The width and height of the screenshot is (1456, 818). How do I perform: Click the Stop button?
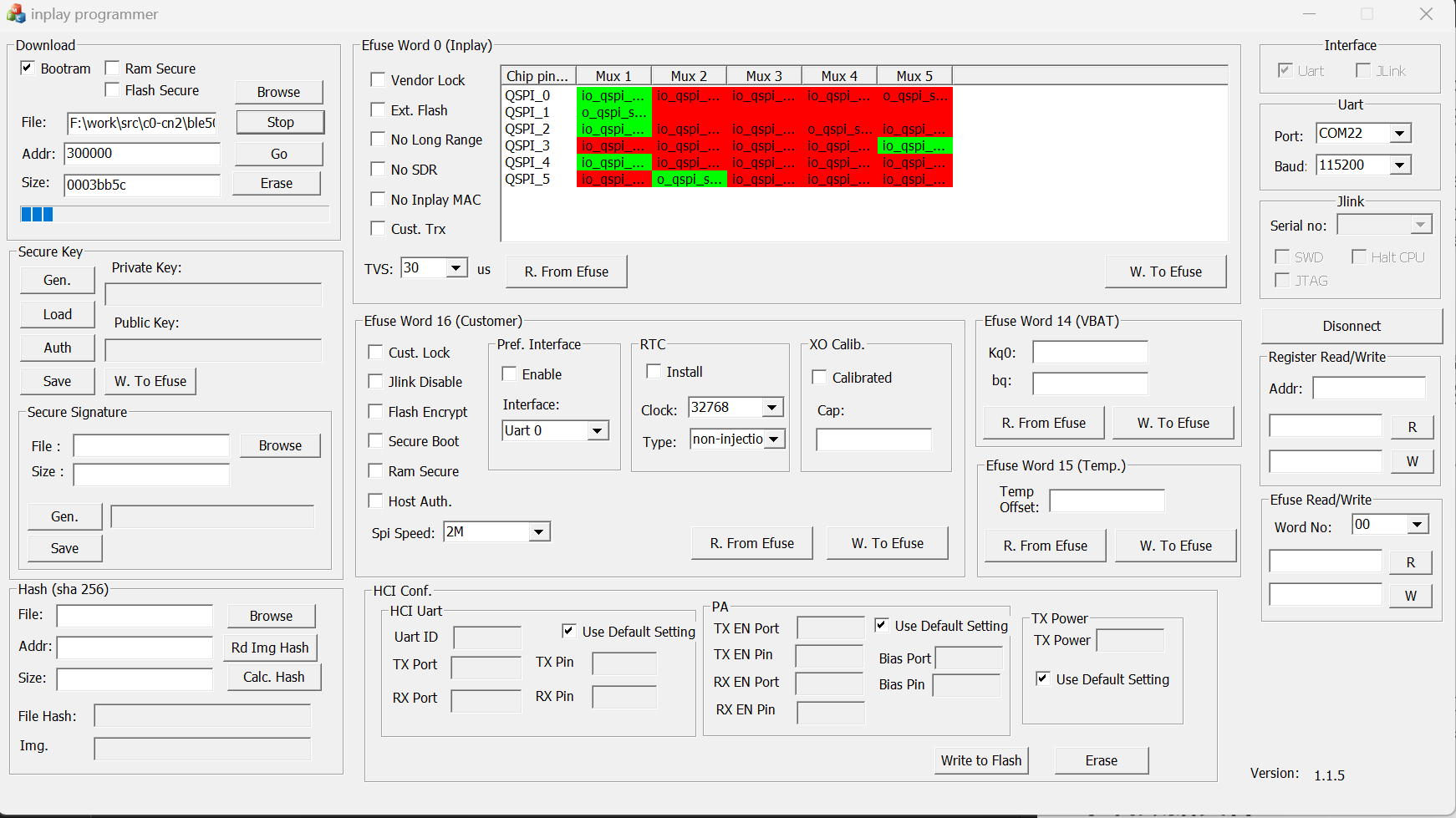(x=280, y=122)
